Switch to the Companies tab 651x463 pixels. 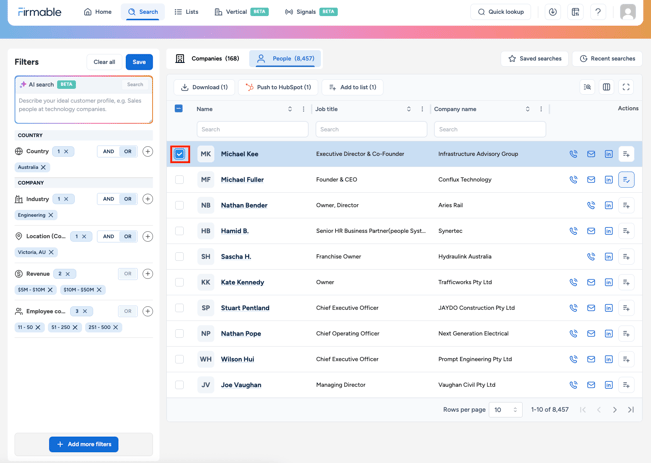tap(208, 59)
